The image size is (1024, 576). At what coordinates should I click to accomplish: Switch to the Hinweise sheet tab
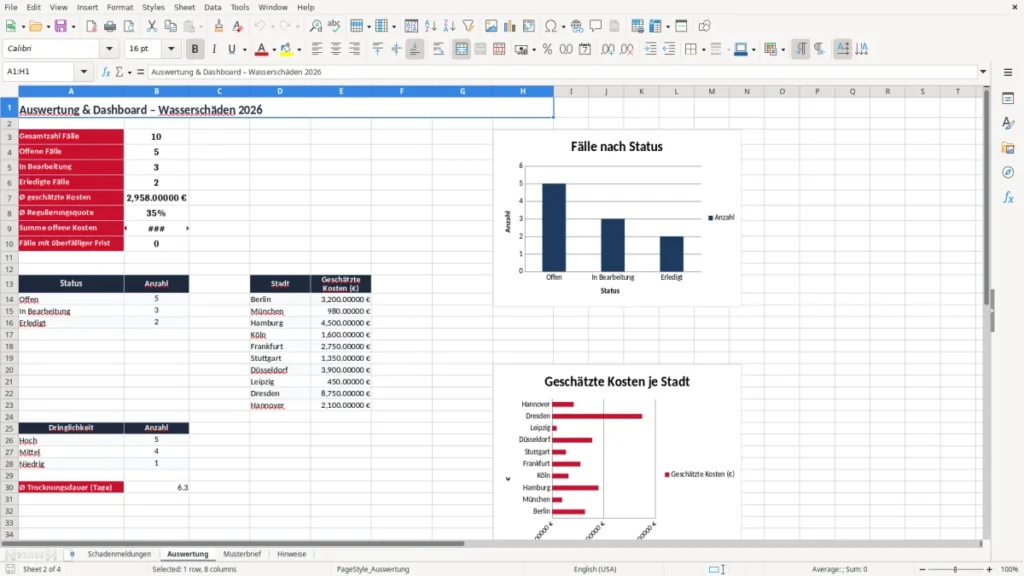point(291,554)
